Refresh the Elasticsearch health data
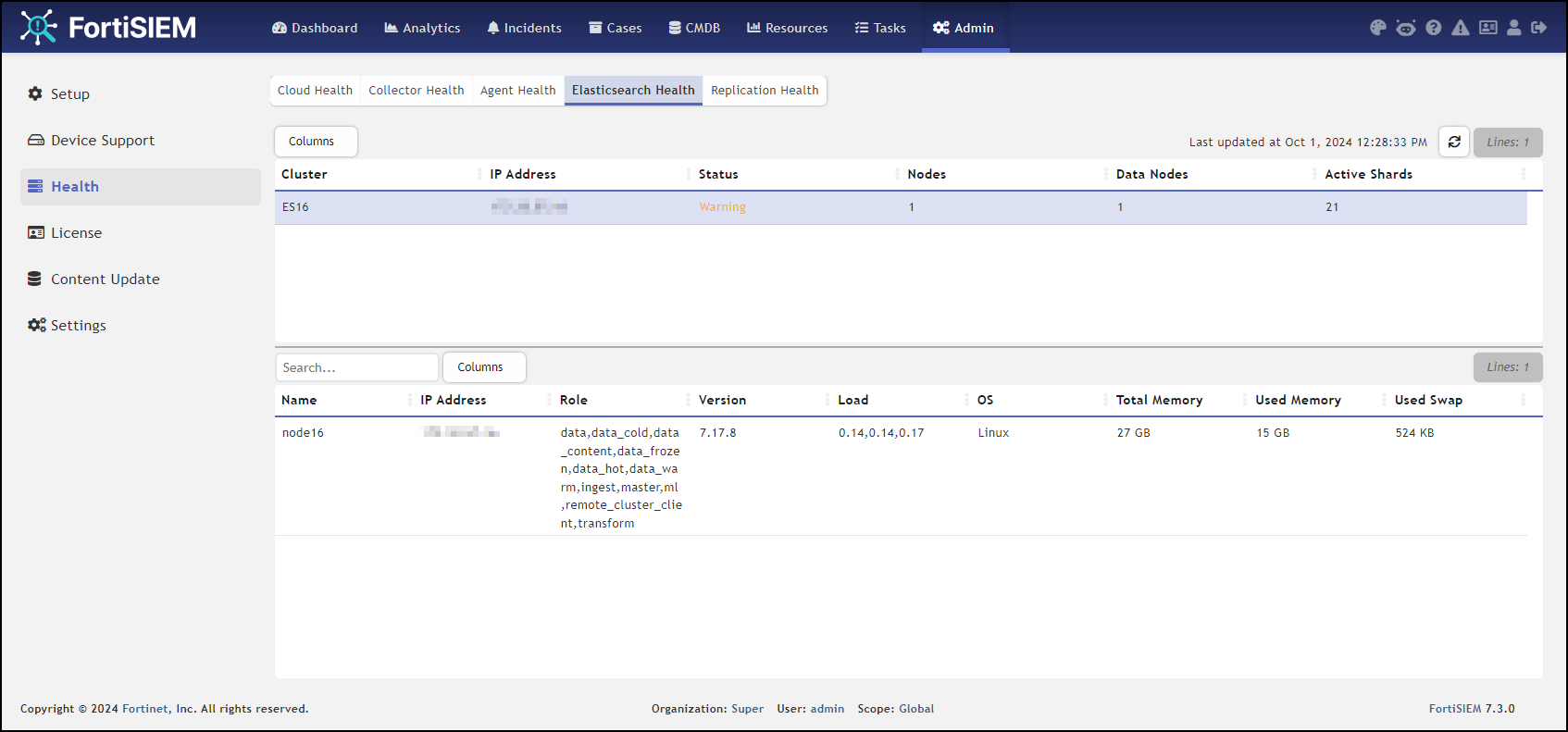The height and width of the screenshot is (732, 1568). click(x=1454, y=142)
